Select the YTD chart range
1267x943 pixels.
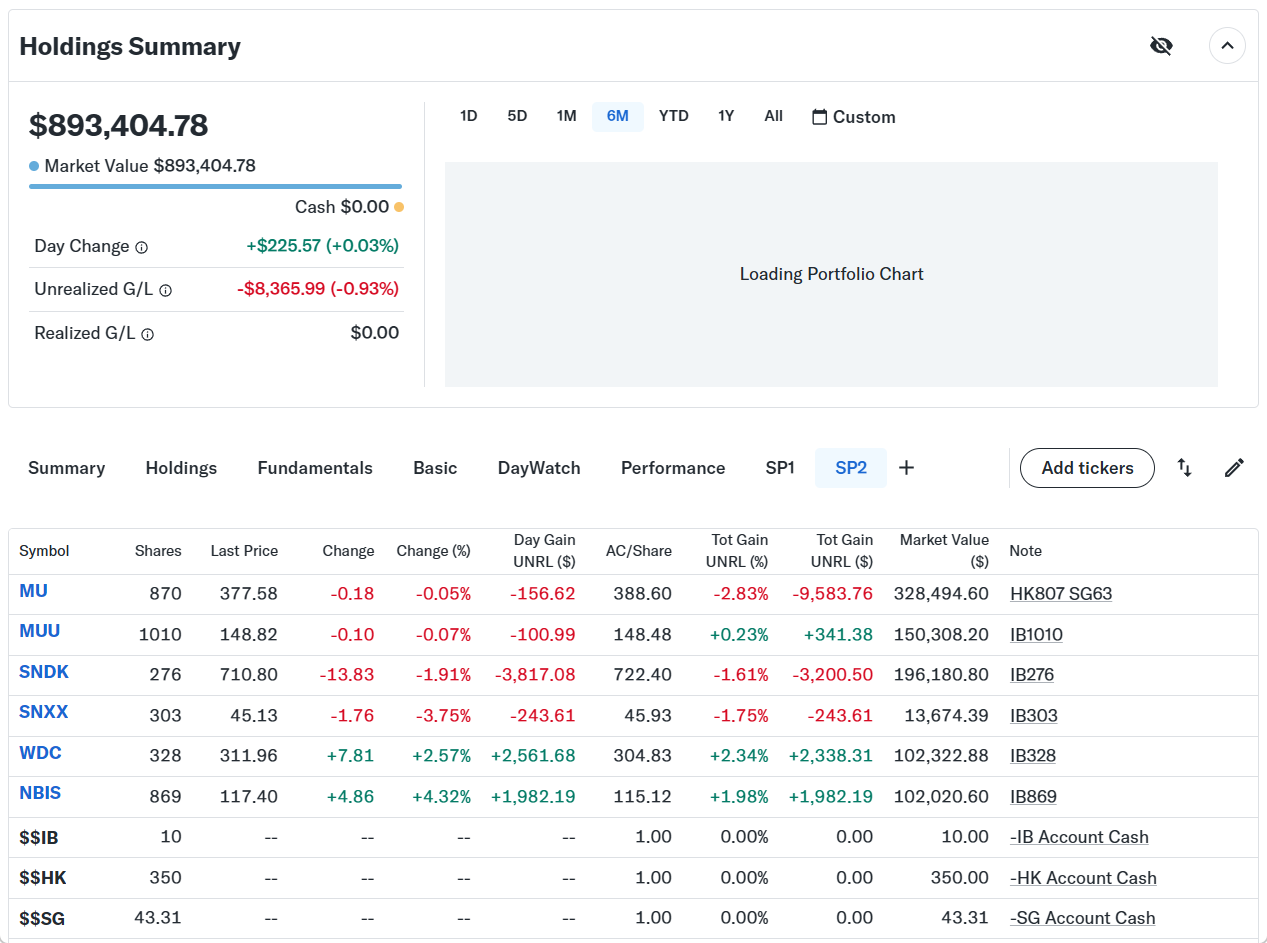click(673, 116)
